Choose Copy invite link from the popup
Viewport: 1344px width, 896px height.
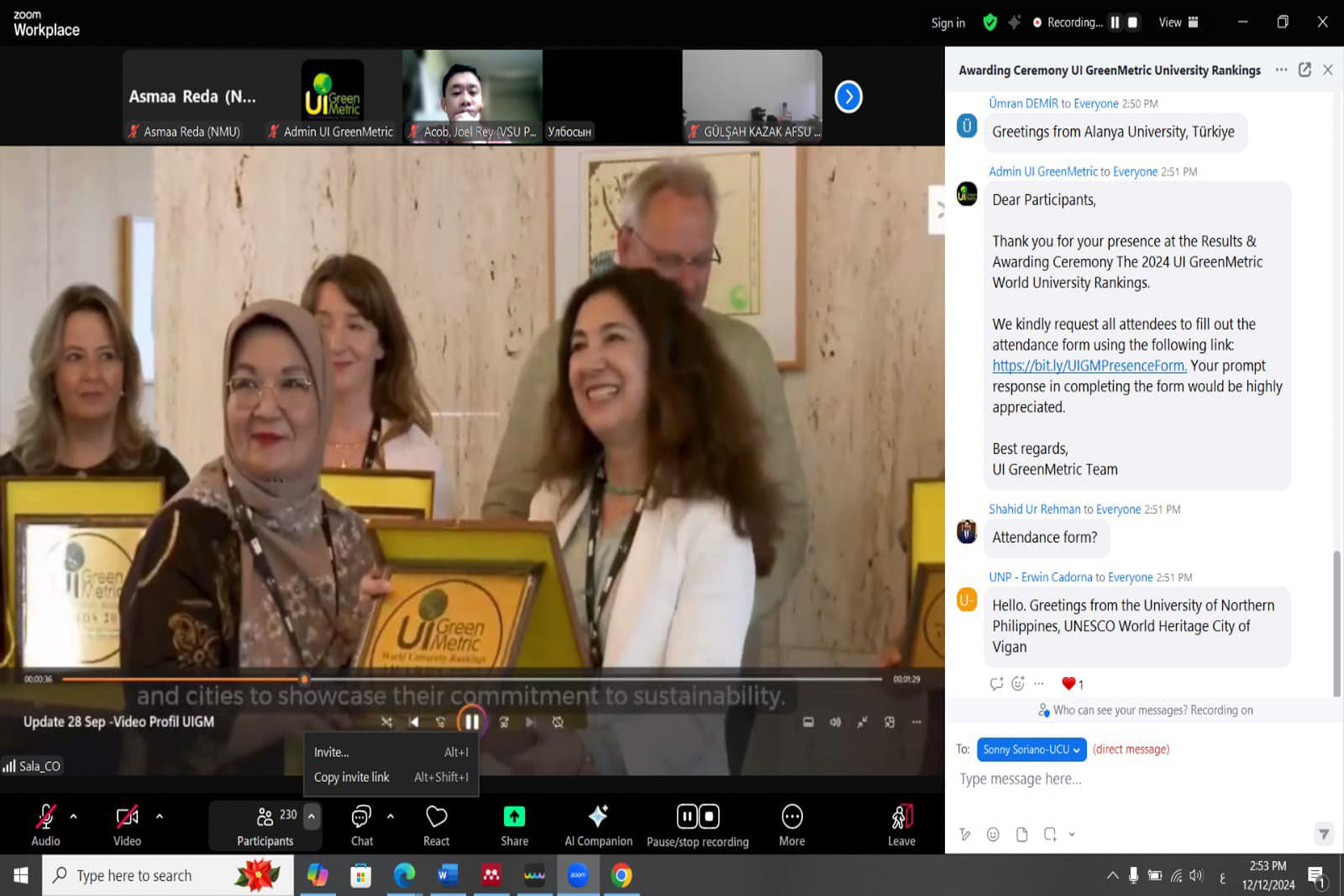(x=391, y=777)
